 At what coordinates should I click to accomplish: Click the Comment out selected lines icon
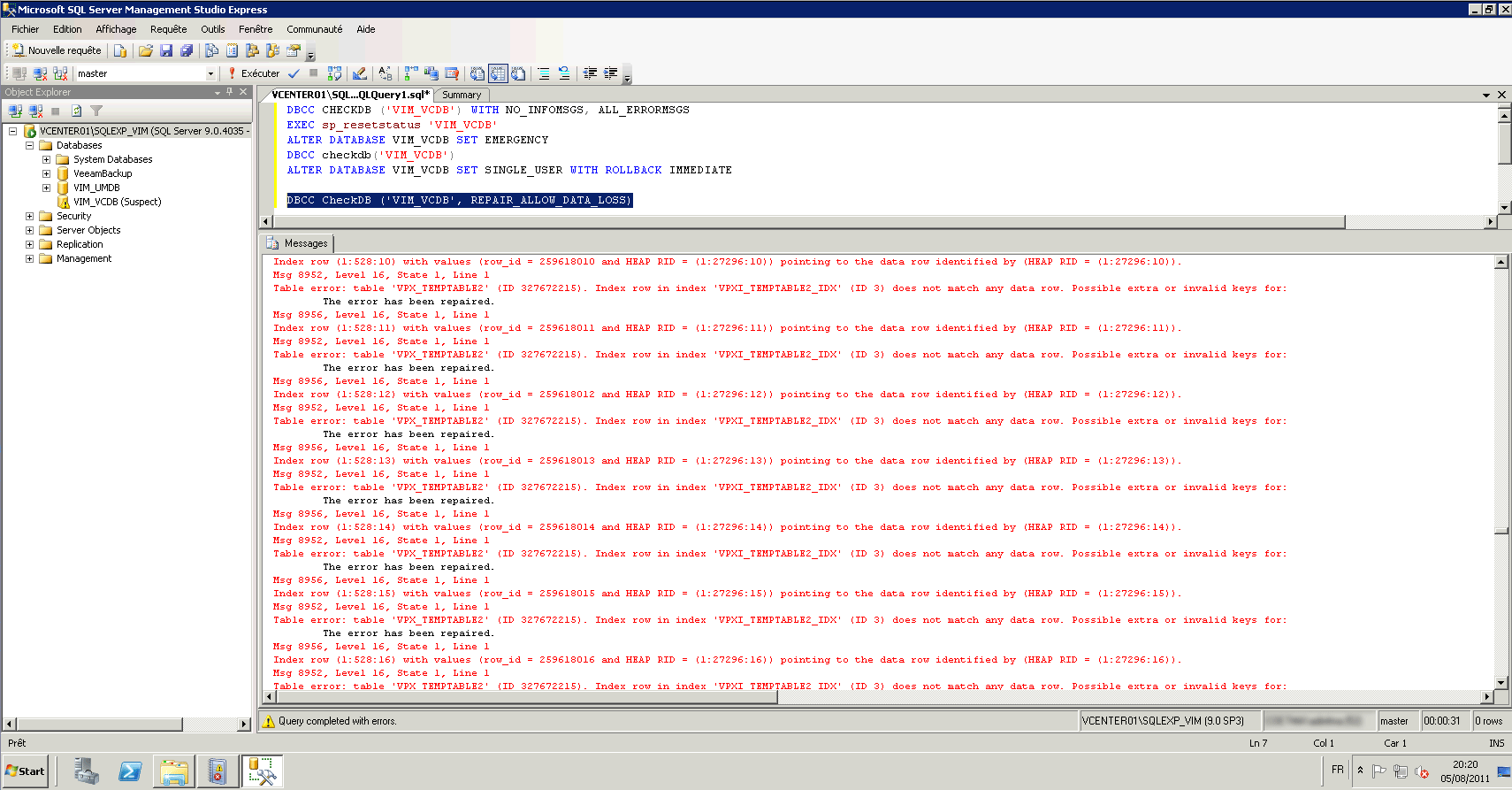544,73
